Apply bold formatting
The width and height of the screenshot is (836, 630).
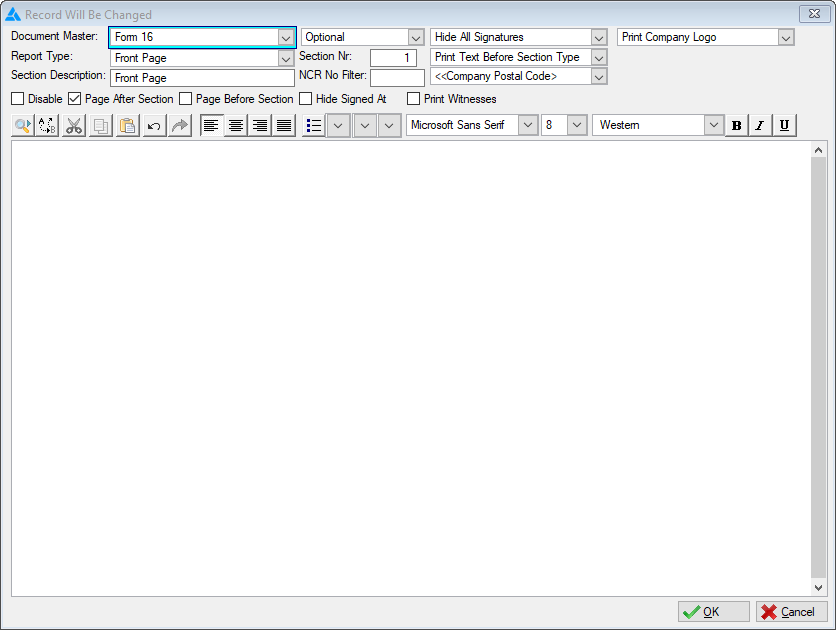point(737,126)
